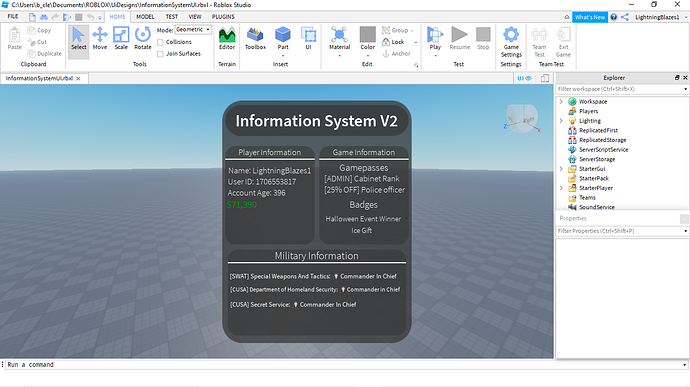
Task: Open Game Settings
Action: tap(511, 41)
